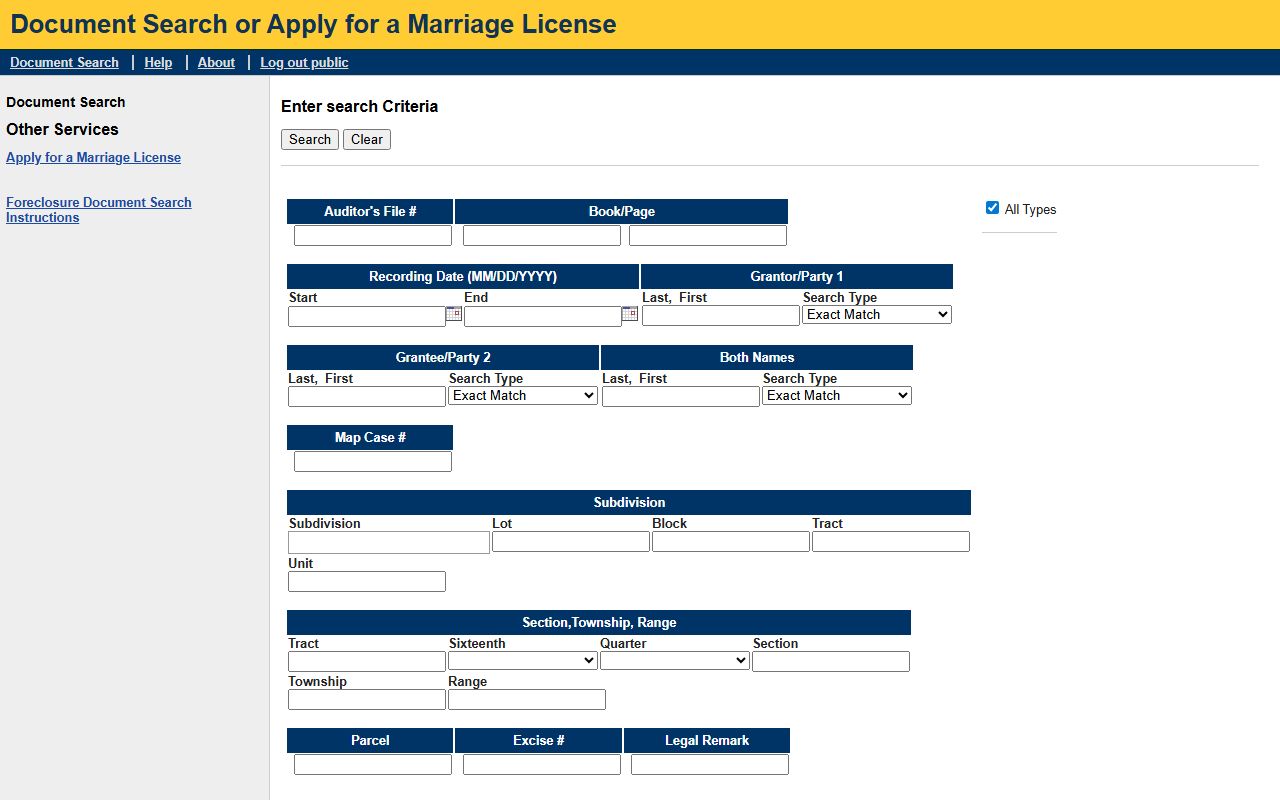1280x800 pixels.
Task: Focus the Lot input field
Action: [x=571, y=542]
